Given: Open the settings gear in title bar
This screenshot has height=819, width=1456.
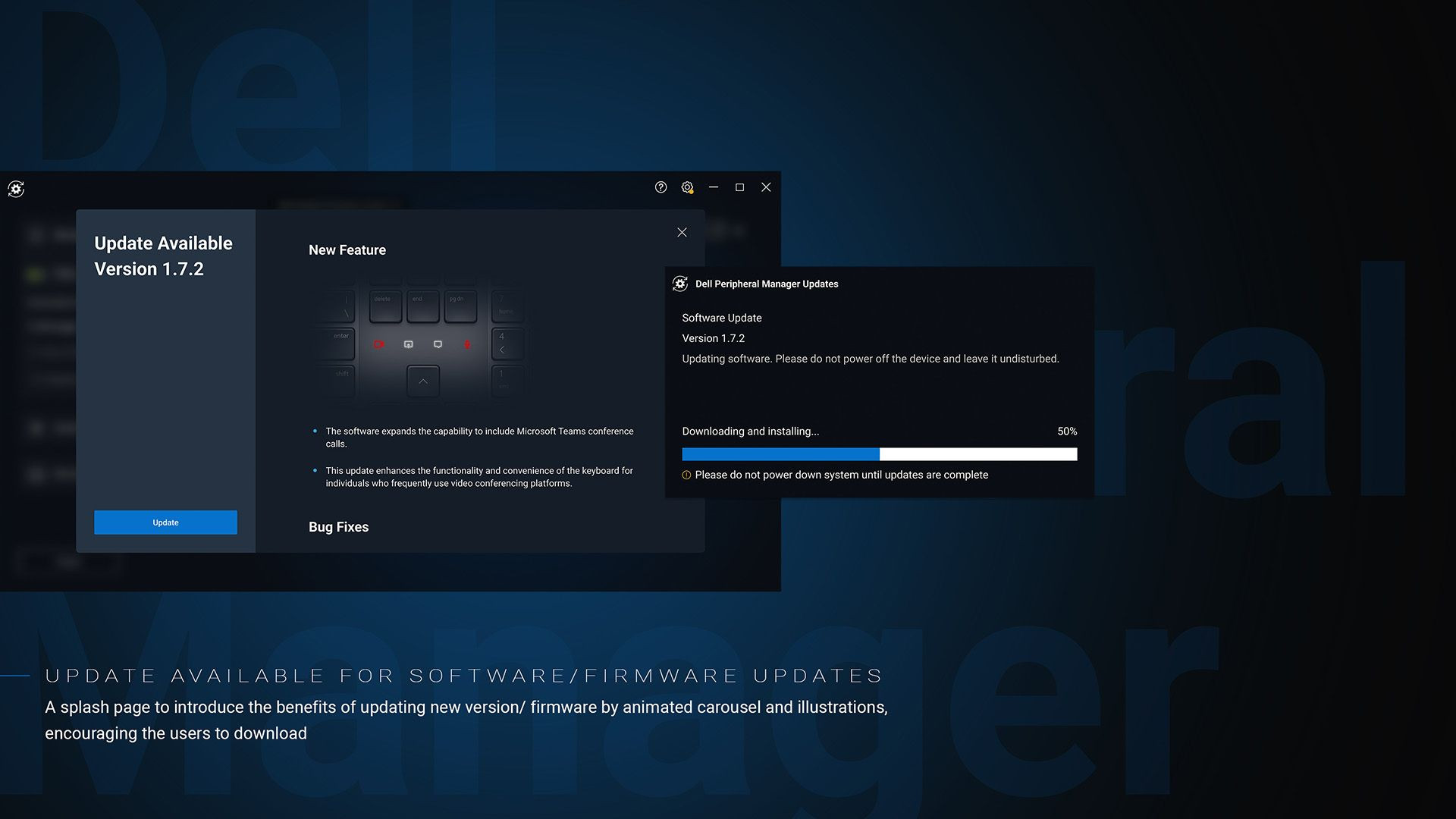Looking at the screenshot, I should (x=687, y=187).
